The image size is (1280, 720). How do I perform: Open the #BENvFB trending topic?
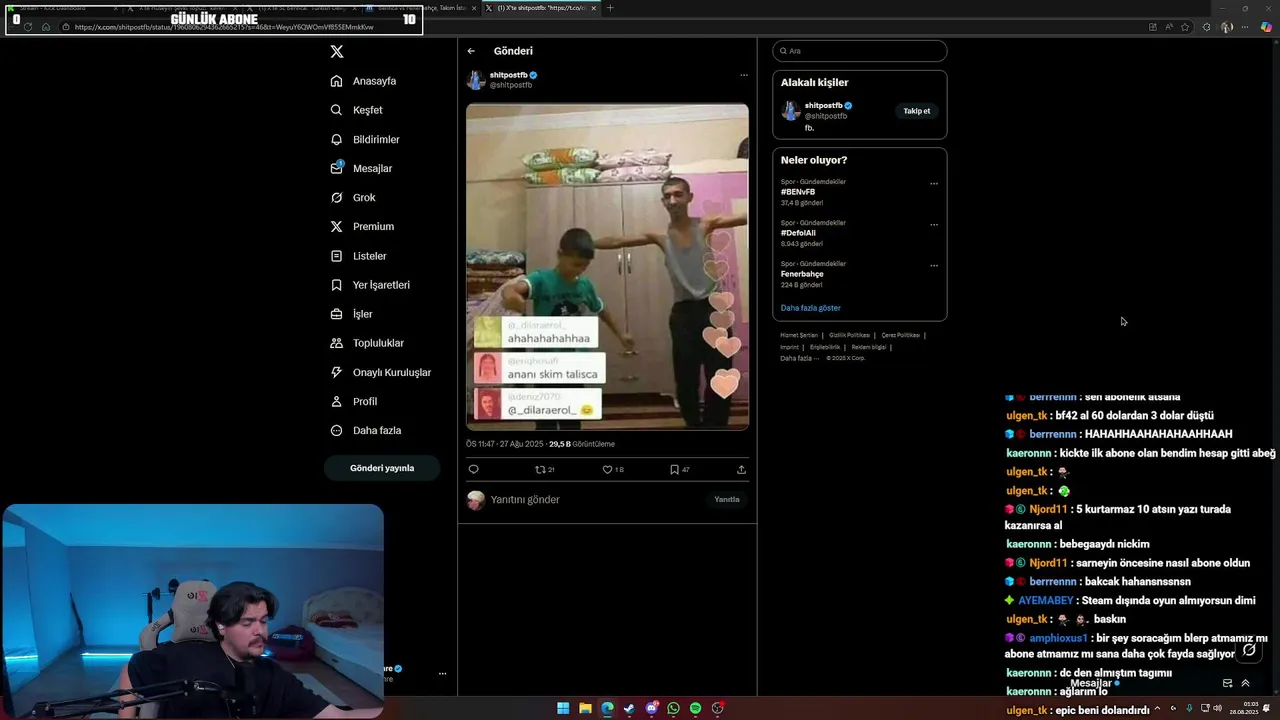point(798,192)
